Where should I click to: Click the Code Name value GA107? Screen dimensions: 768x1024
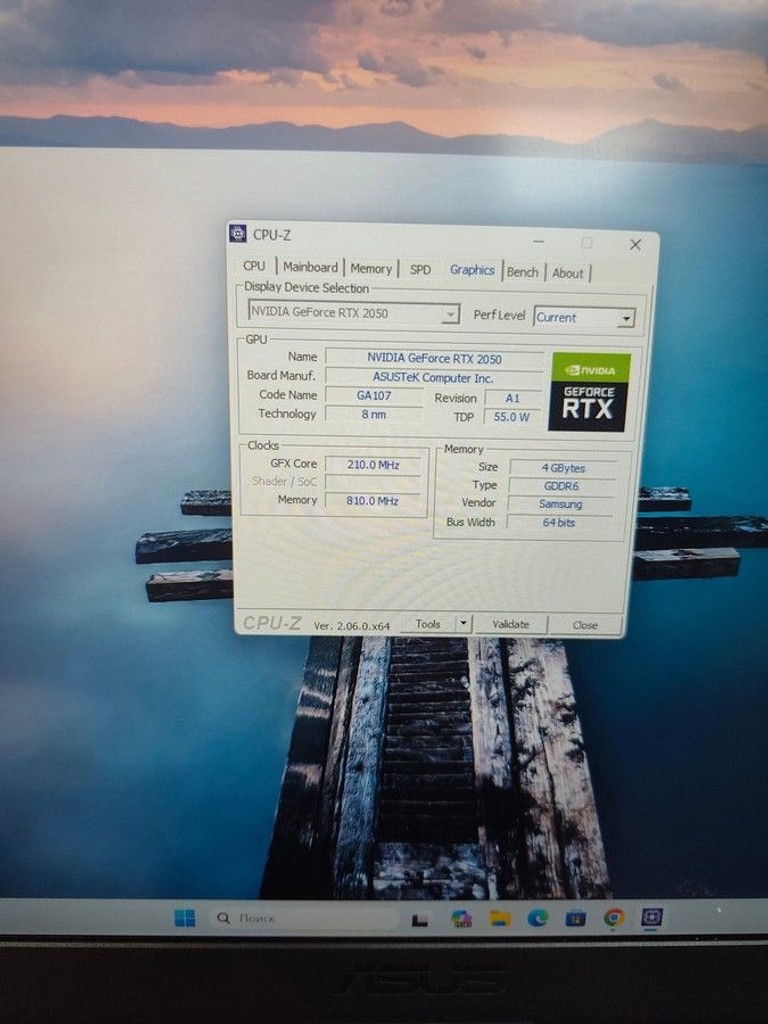click(374, 395)
